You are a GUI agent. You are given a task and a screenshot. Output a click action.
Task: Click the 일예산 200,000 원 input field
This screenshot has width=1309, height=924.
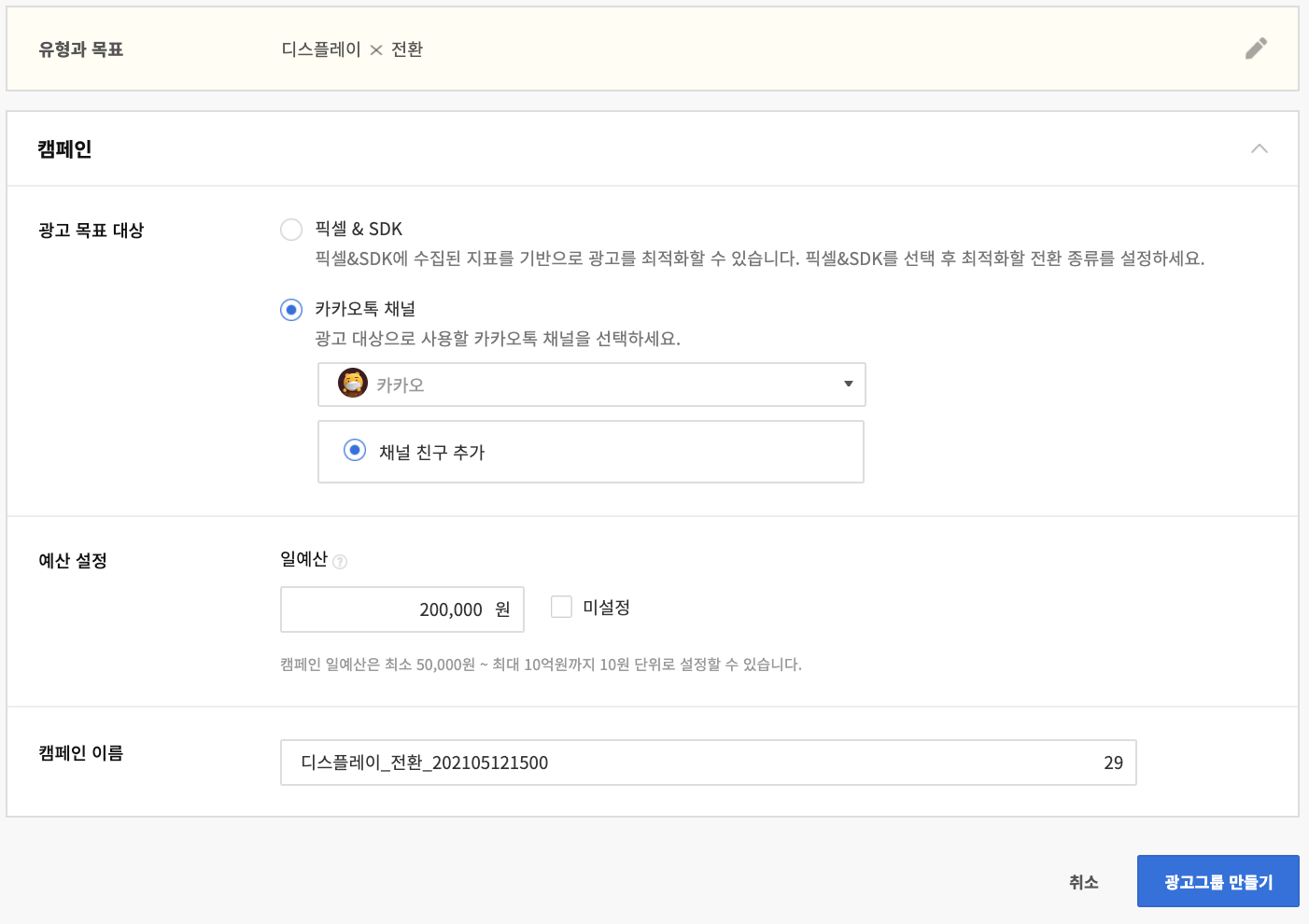tap(402, 609)
